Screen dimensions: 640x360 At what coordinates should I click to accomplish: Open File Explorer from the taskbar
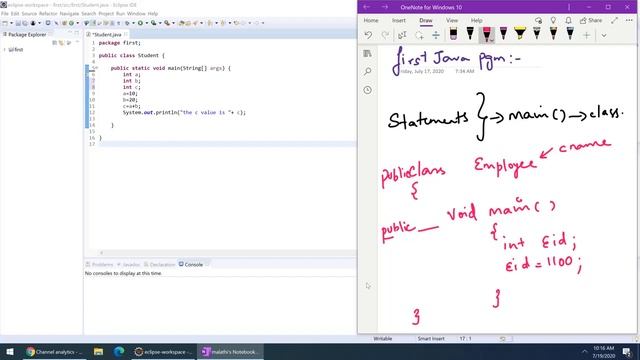(x=98, y=351)
